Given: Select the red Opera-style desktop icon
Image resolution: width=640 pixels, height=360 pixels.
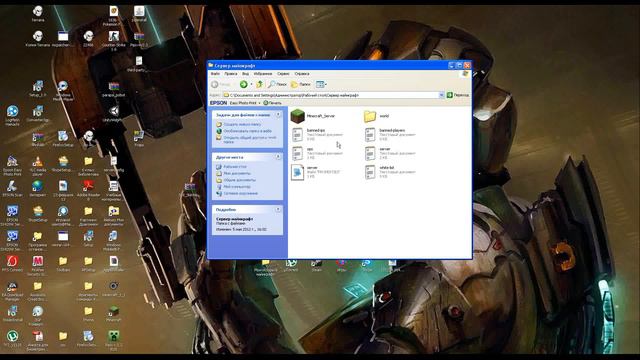Looking at the screenshot, I should (12, 264).
